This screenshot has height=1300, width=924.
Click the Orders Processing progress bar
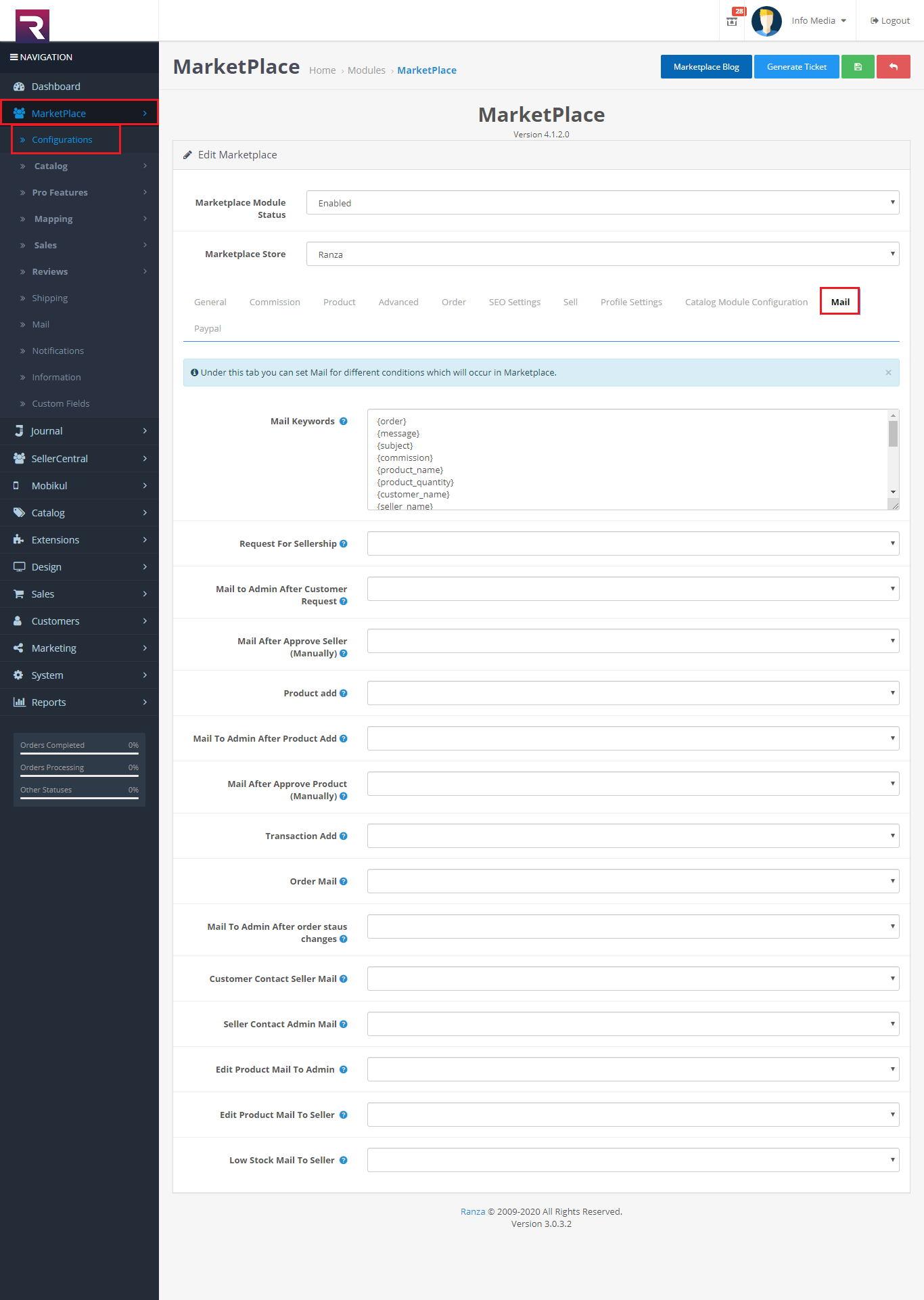pyautogui.click(x=79, y=776)
